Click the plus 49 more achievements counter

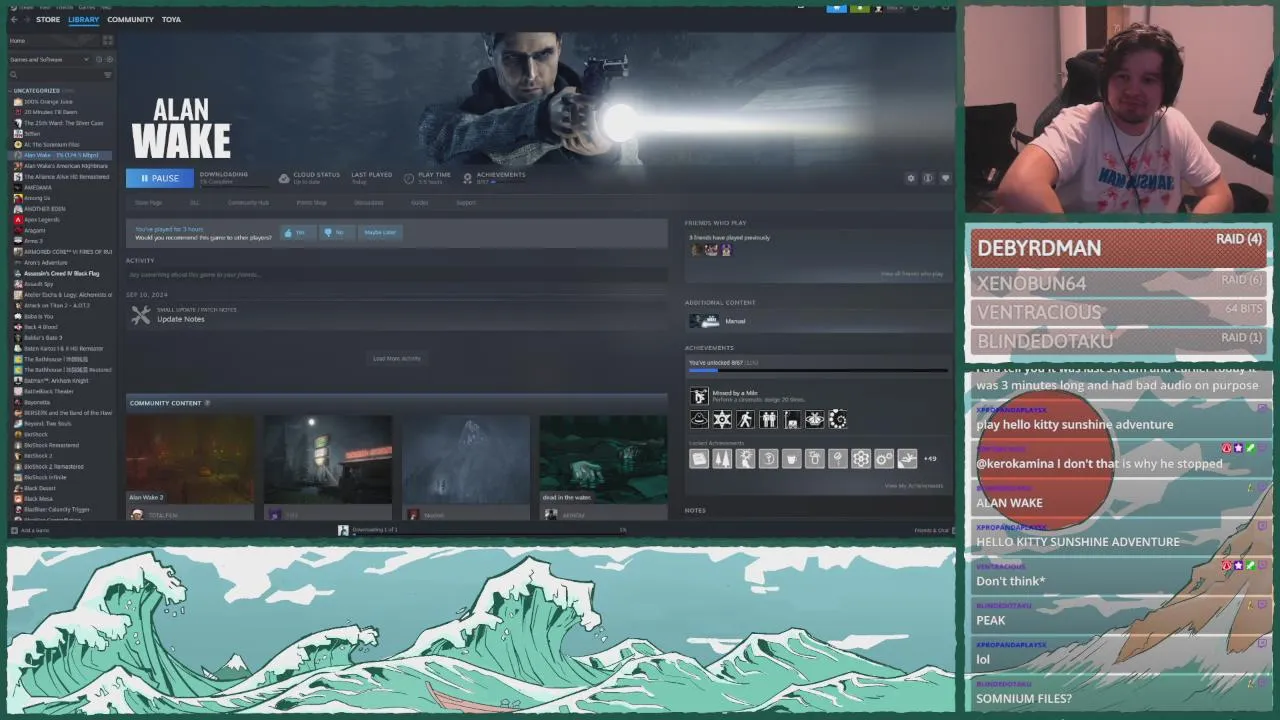[x=930, y=459]
